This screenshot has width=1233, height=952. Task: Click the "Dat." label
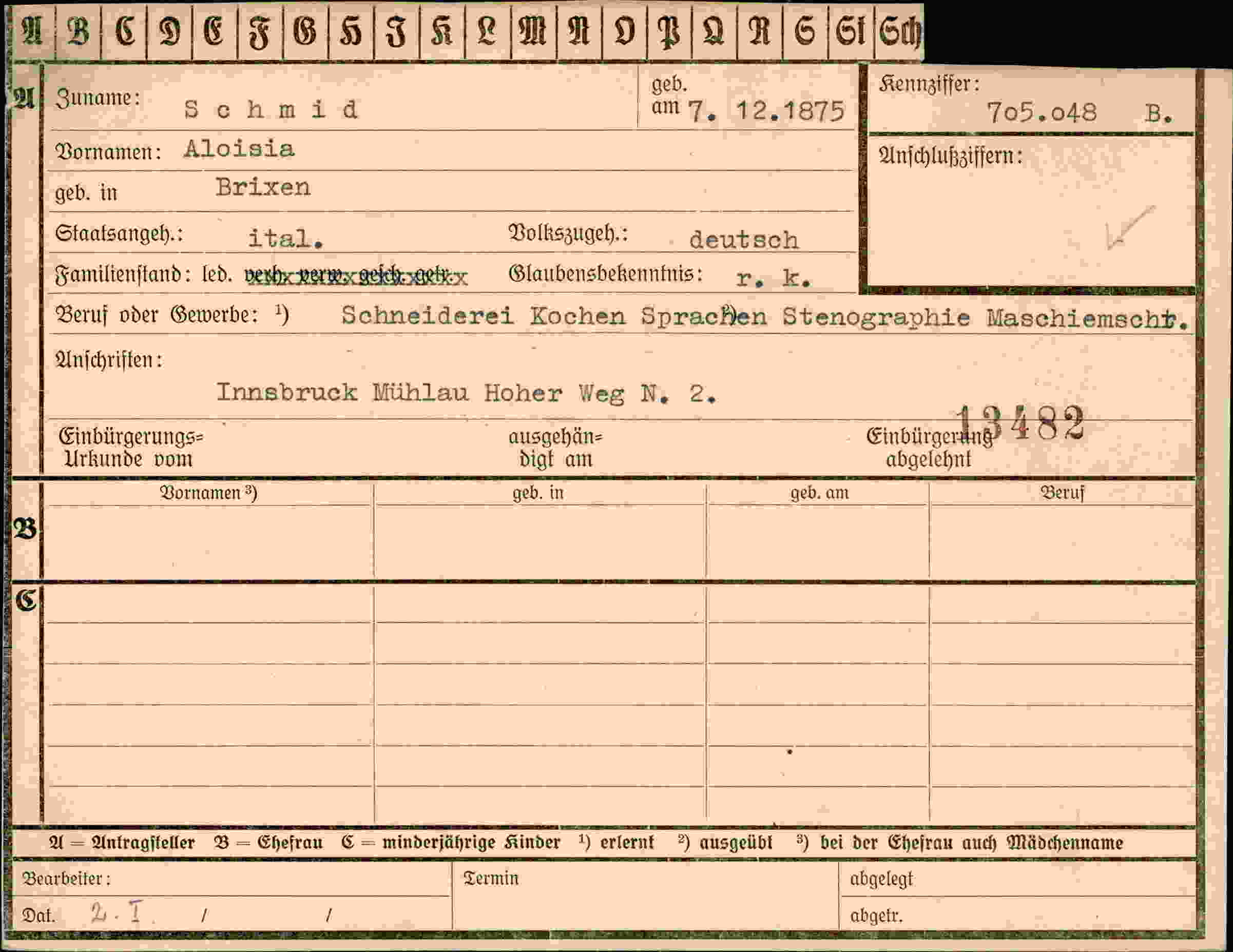click(38, 916)
